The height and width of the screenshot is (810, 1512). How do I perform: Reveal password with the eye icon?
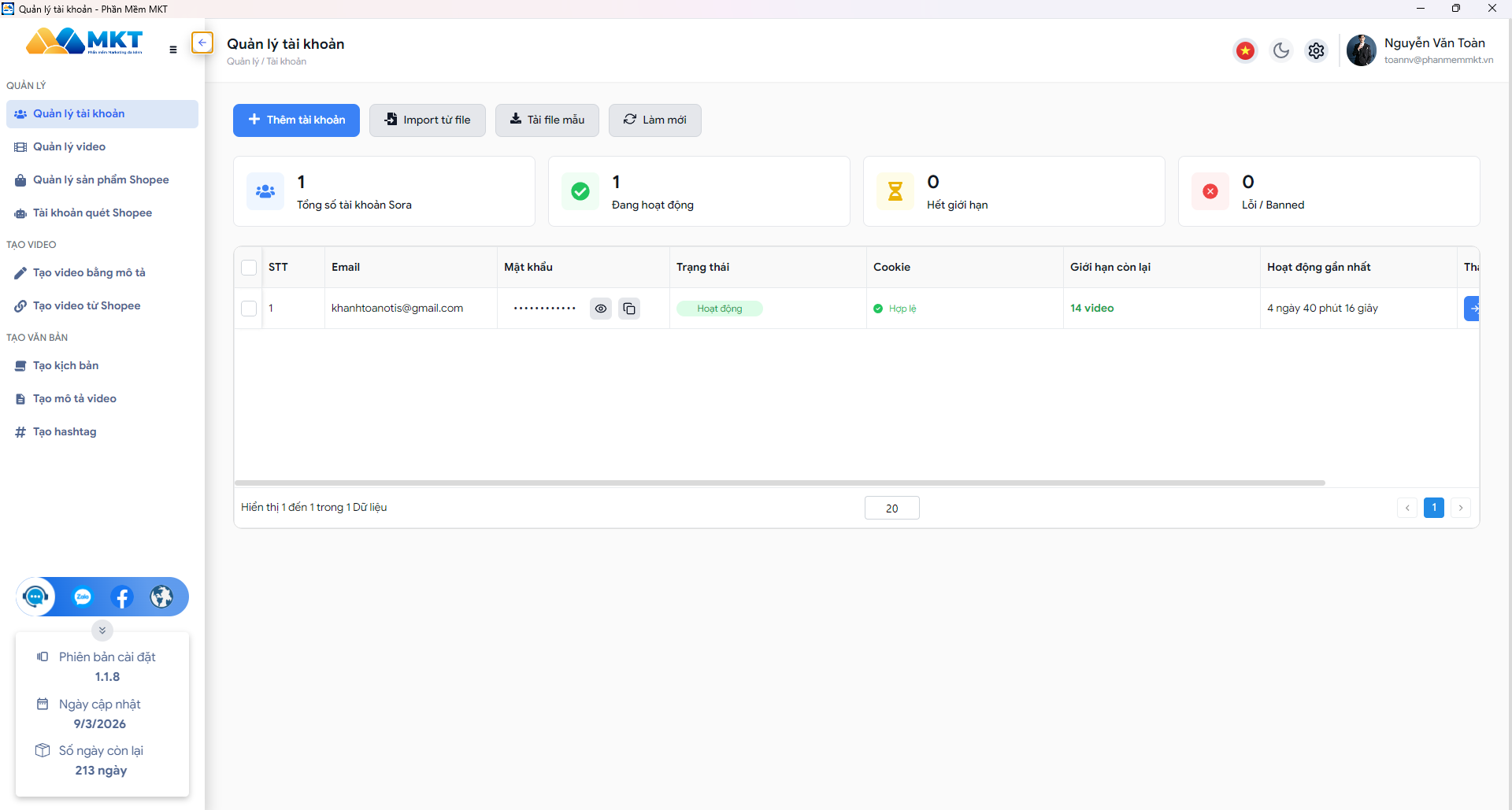[x=601, y=309]
